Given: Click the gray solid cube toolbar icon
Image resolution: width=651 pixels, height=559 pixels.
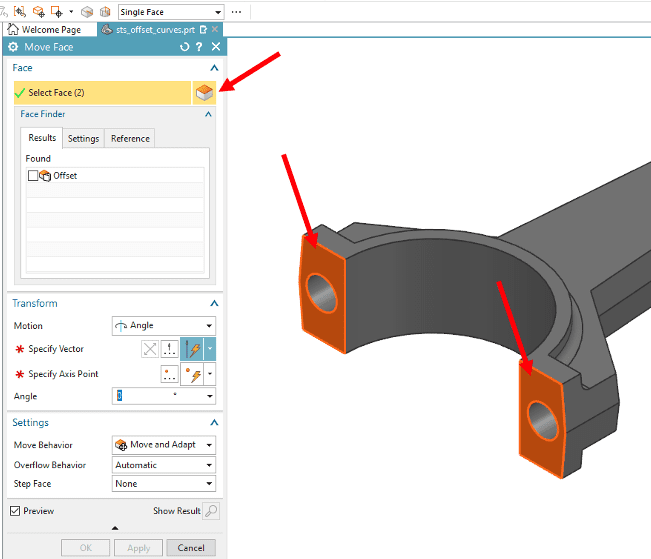Looking at the screenshot, I should pyautogui.click(x=87, y=12).
